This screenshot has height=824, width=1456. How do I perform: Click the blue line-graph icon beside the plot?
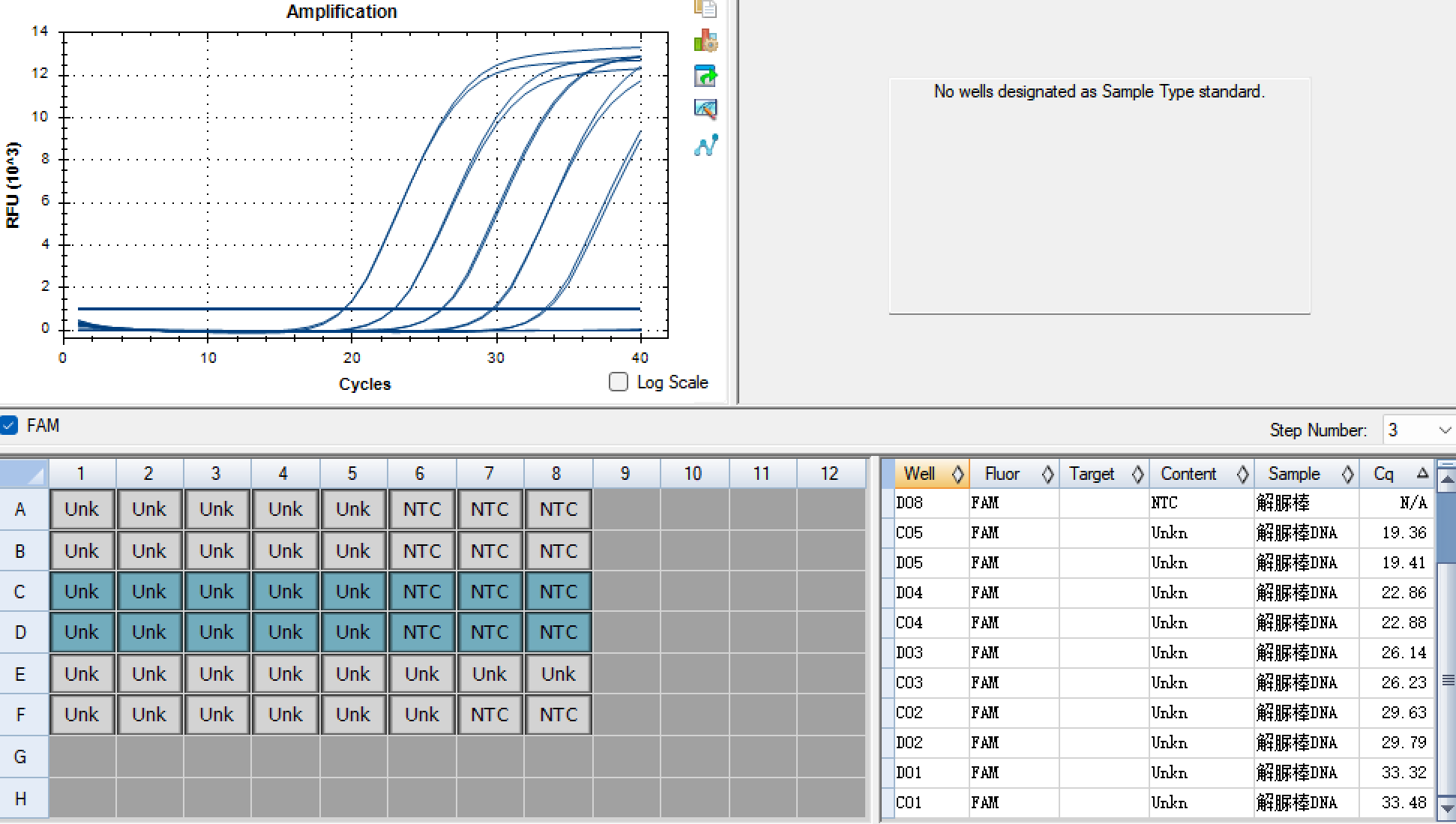[x=706, y=145]
